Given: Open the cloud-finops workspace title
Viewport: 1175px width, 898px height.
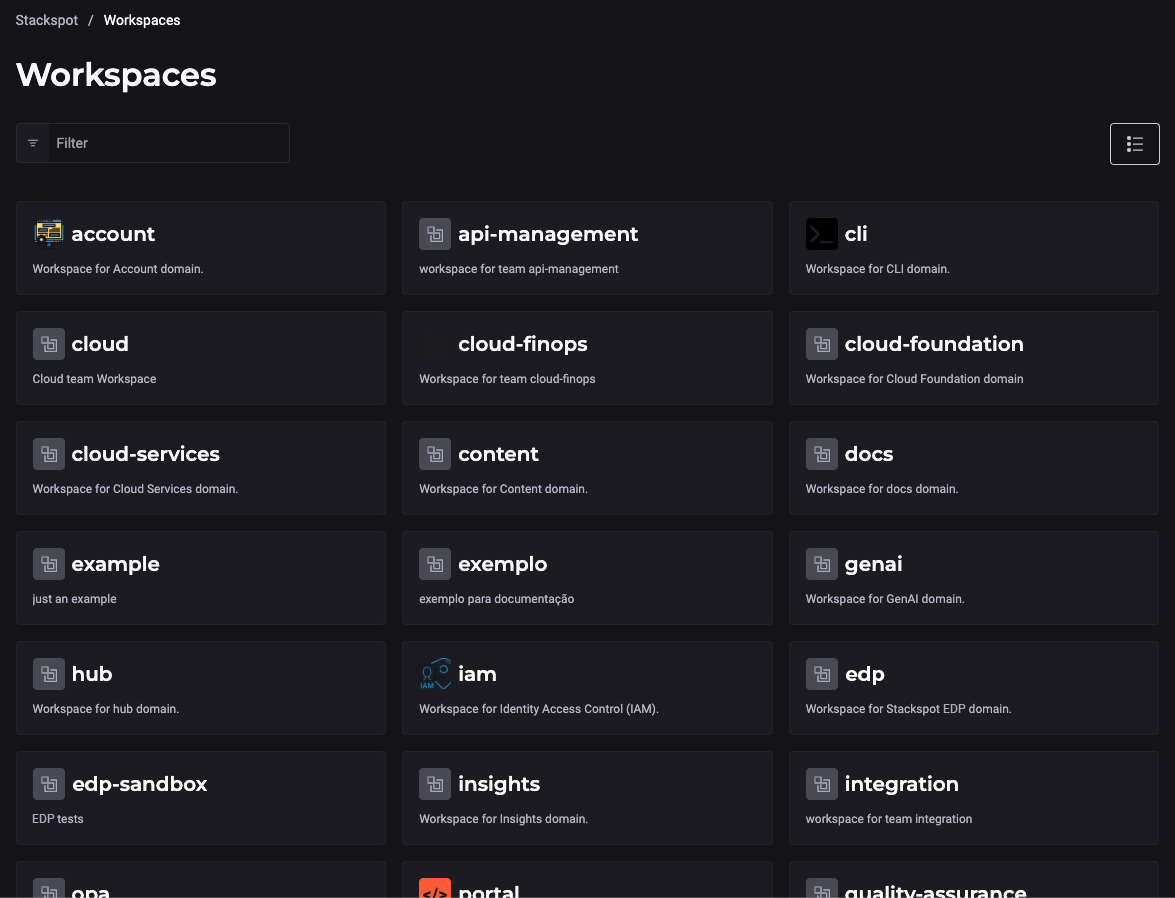Looking at the screenshot, I should tap(522, 344).
